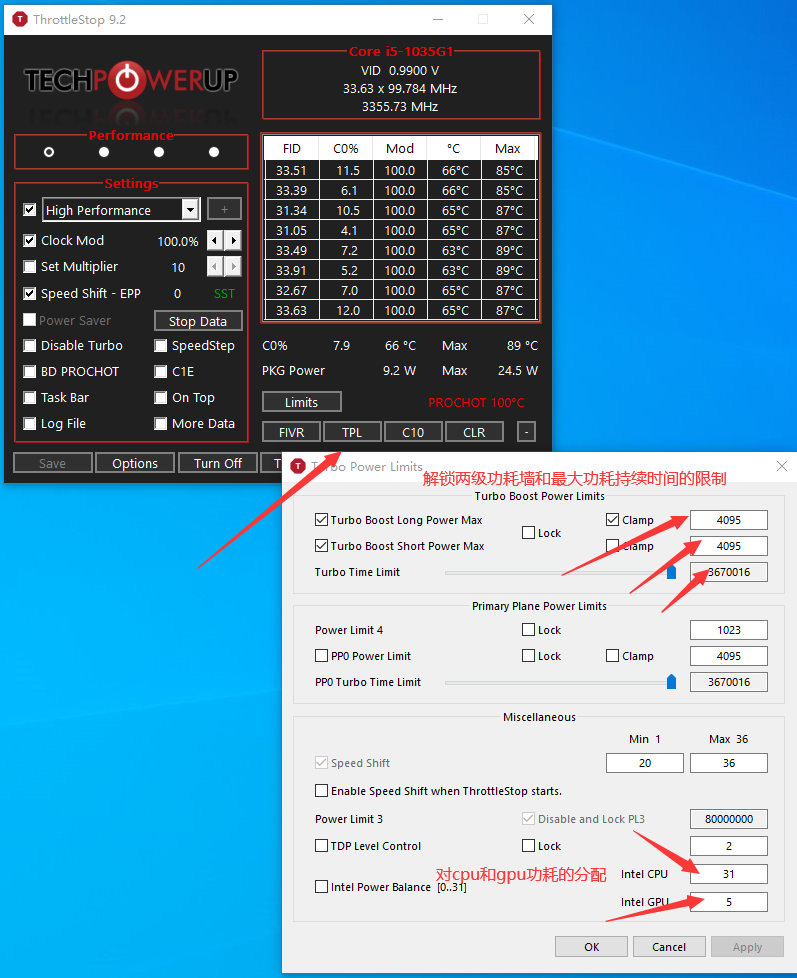Click the PROCHOT 100°C text

coord(476,403)
